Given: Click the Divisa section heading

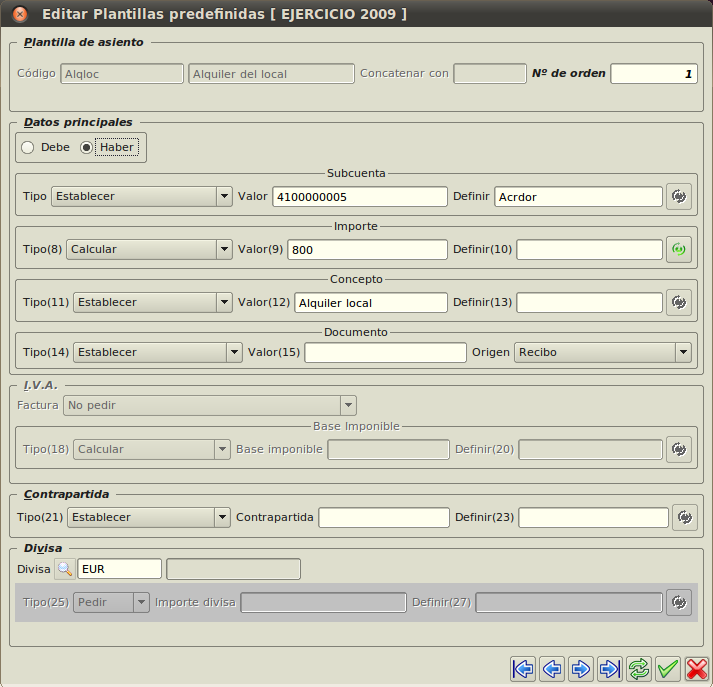Looking at the screenshot, I should [43, 548].
